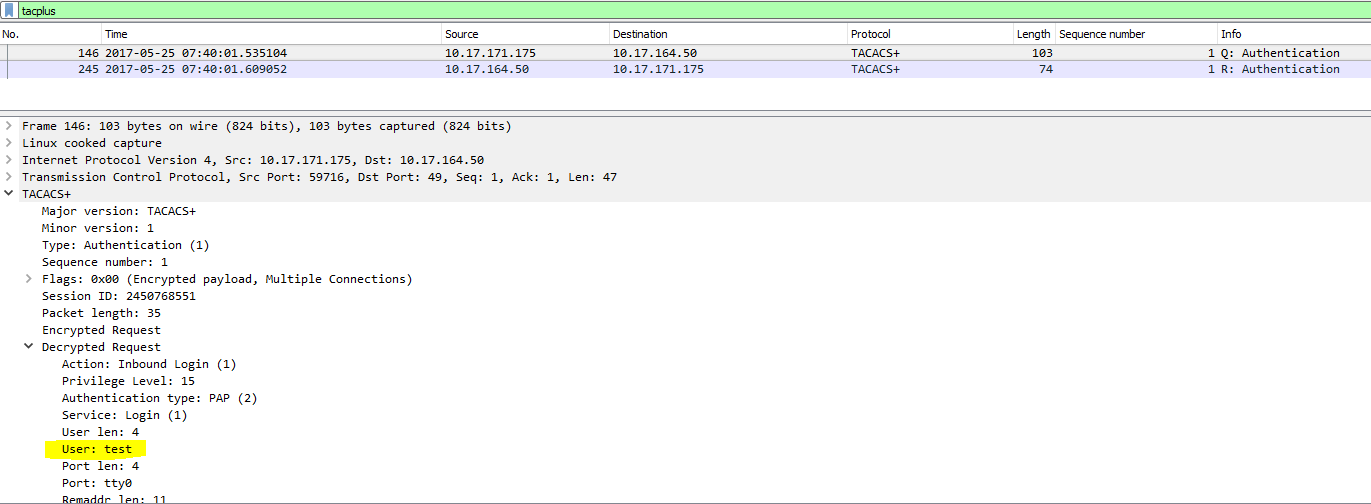Expand the Linux cooked capture node

click(9, 143)
